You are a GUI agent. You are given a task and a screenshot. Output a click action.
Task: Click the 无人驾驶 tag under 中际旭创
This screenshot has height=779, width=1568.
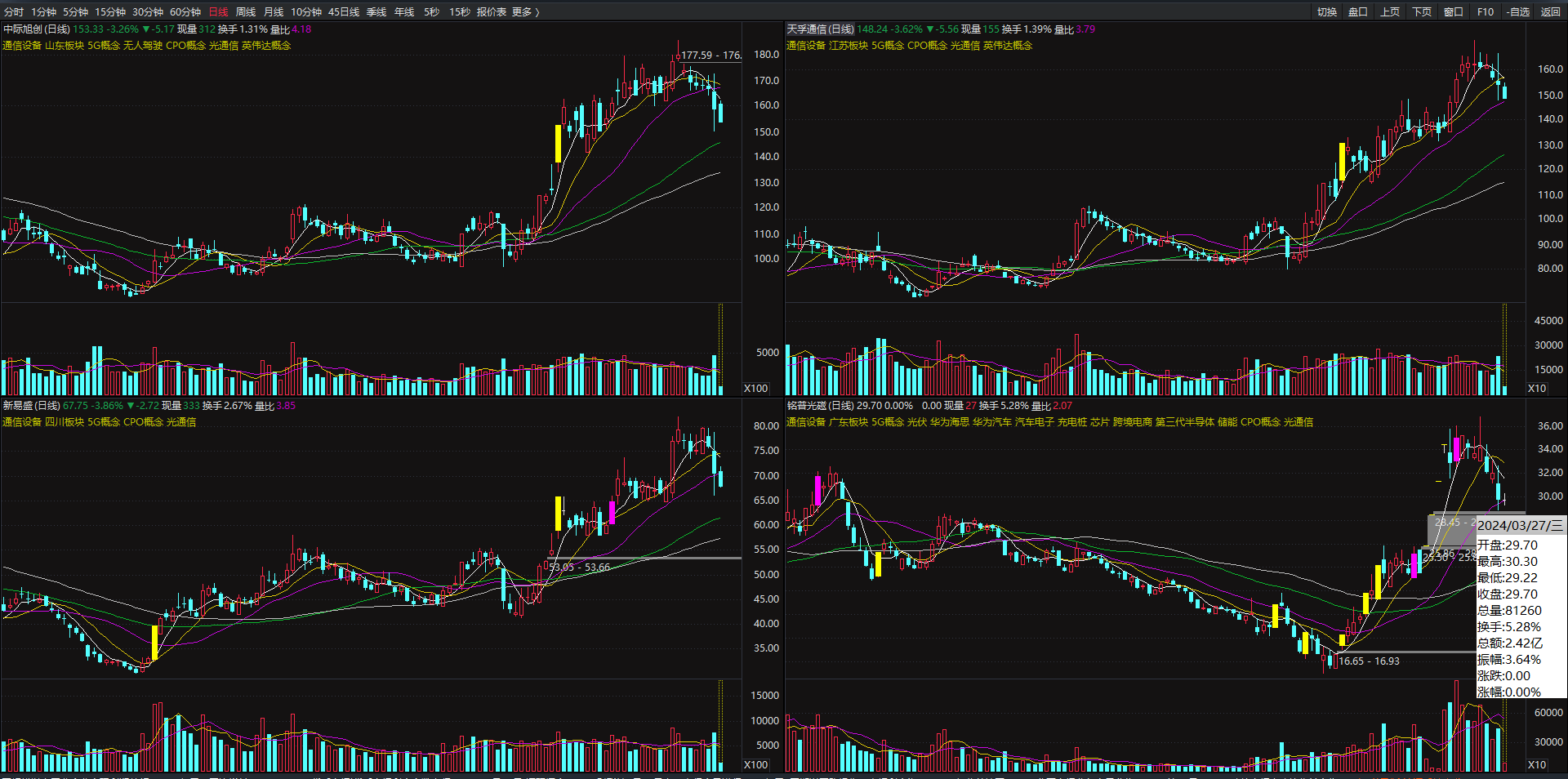pos(143,46)
